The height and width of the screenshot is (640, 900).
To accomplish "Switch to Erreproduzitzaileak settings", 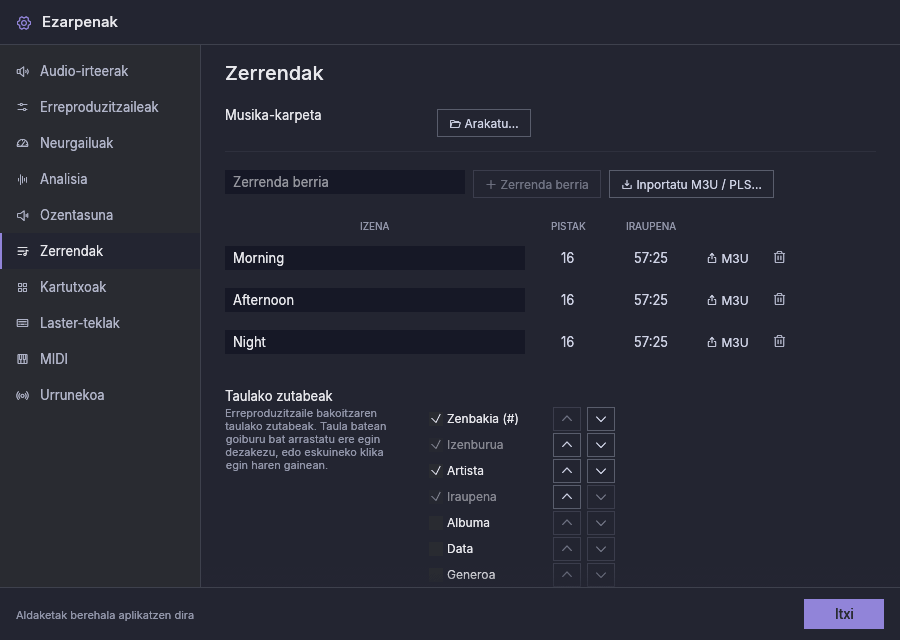I will tap(100, 107).
